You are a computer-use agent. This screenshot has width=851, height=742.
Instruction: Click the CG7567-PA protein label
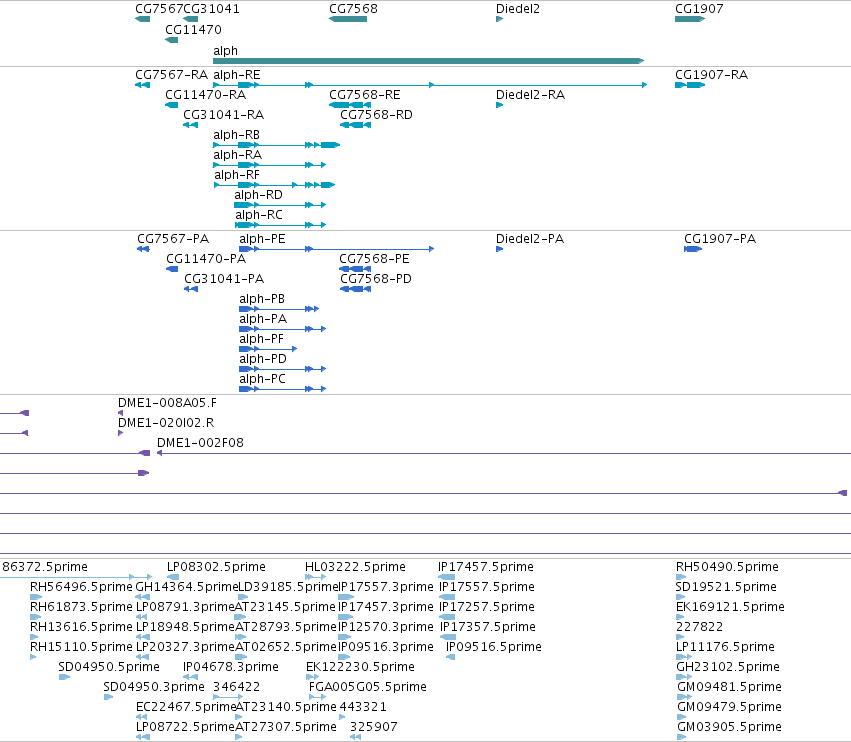pos(173,239)
